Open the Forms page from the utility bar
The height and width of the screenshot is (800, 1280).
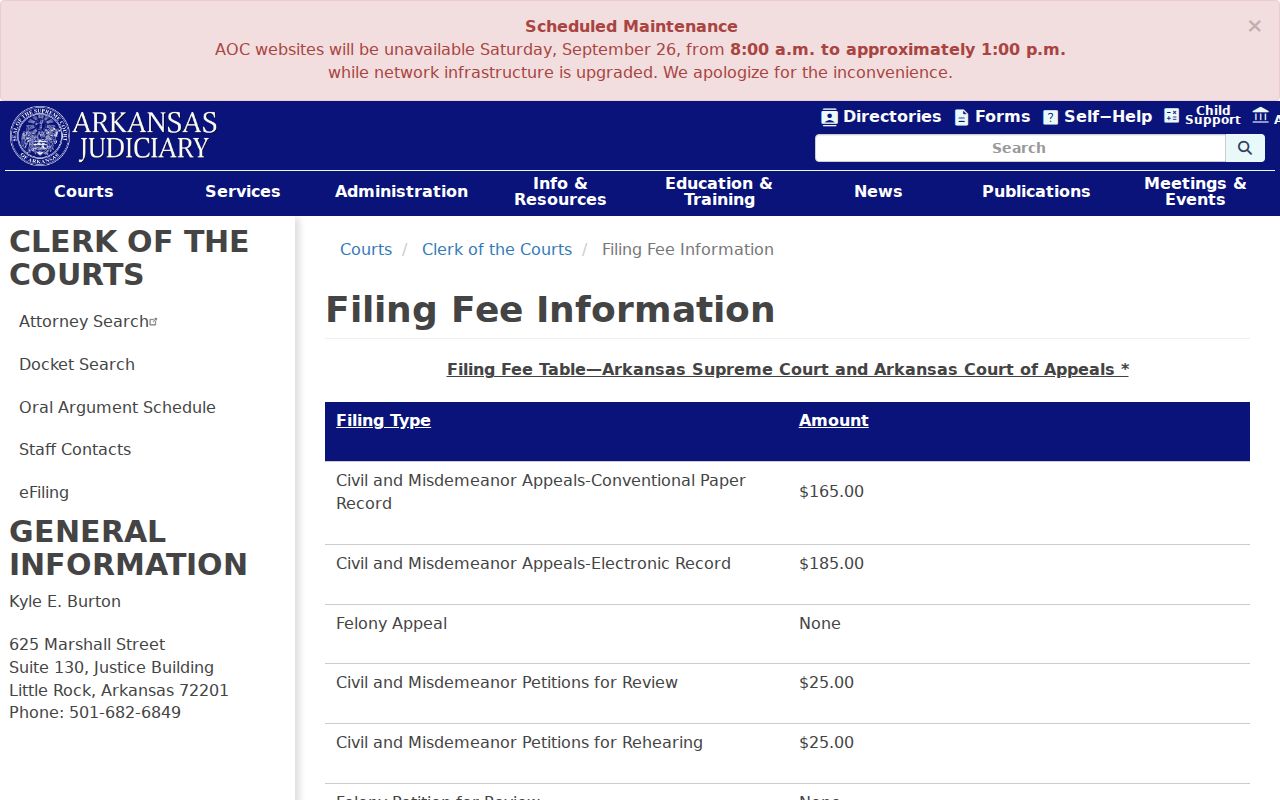click(992, 117)
